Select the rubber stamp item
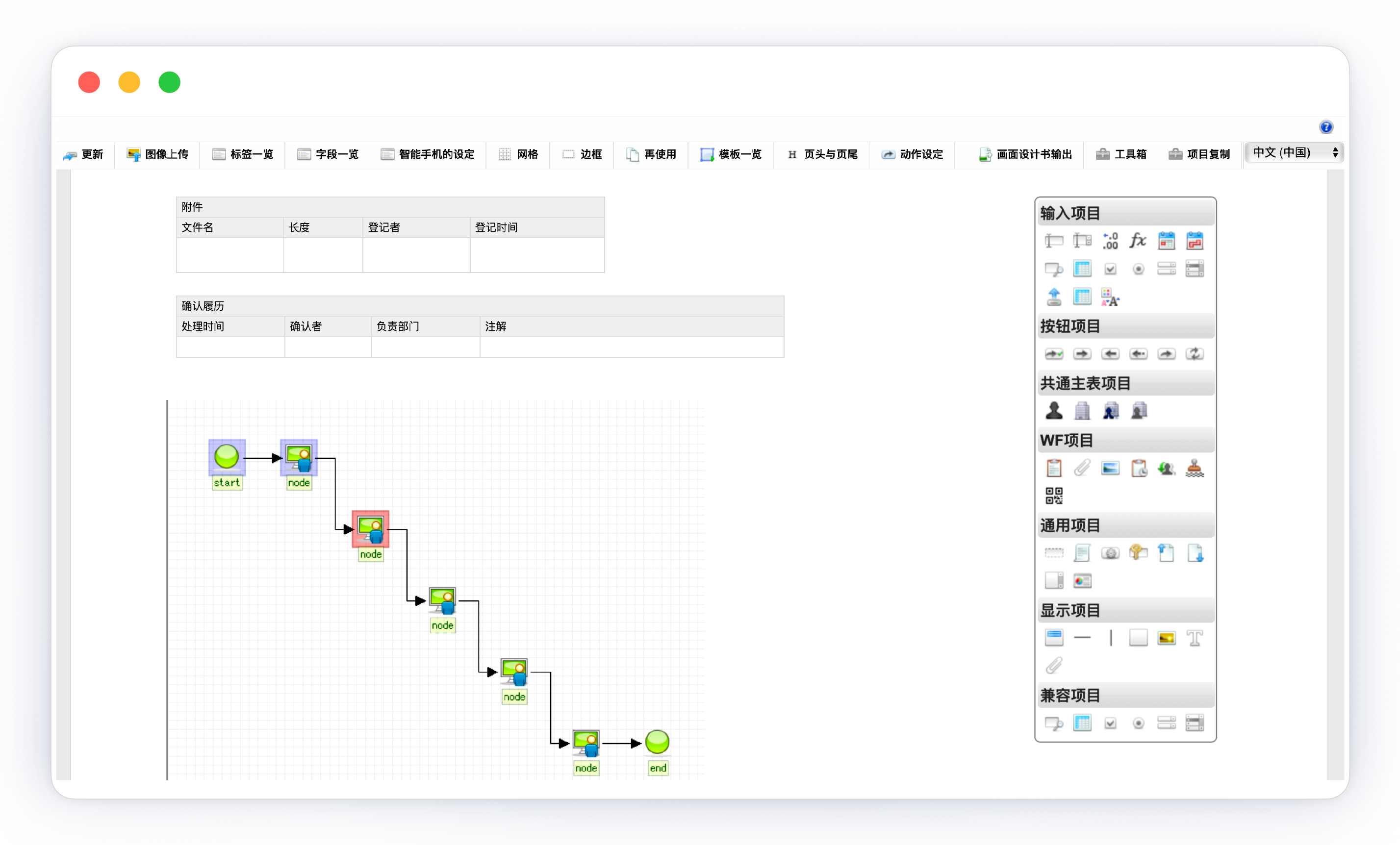This screenshot has height=845, width=1400. (x=1195, y=469)
